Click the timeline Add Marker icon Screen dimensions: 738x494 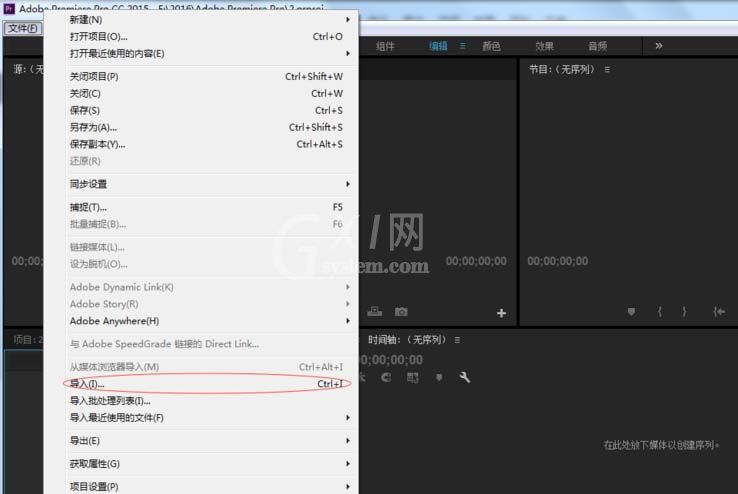[439, 377]
